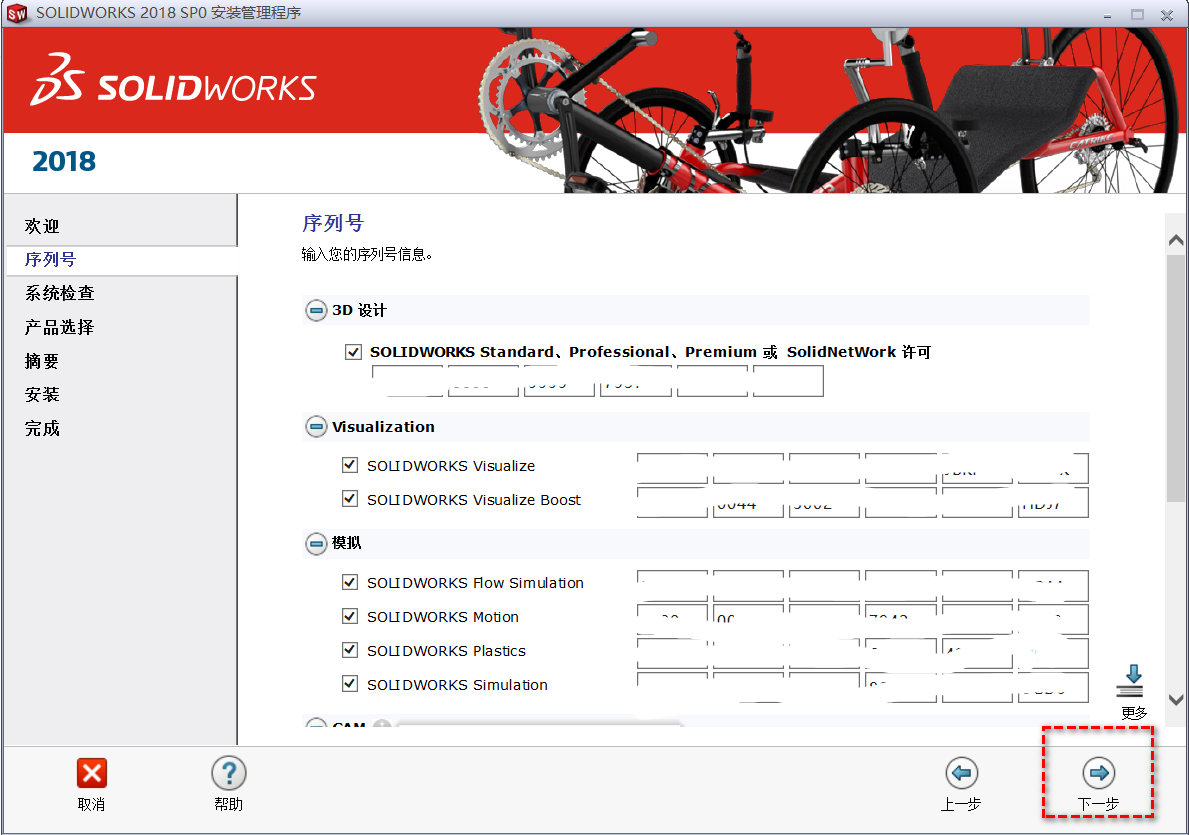Click the scrollbar down arrow
This screenshot has width=1189, height=835.
click(1176, 700)
